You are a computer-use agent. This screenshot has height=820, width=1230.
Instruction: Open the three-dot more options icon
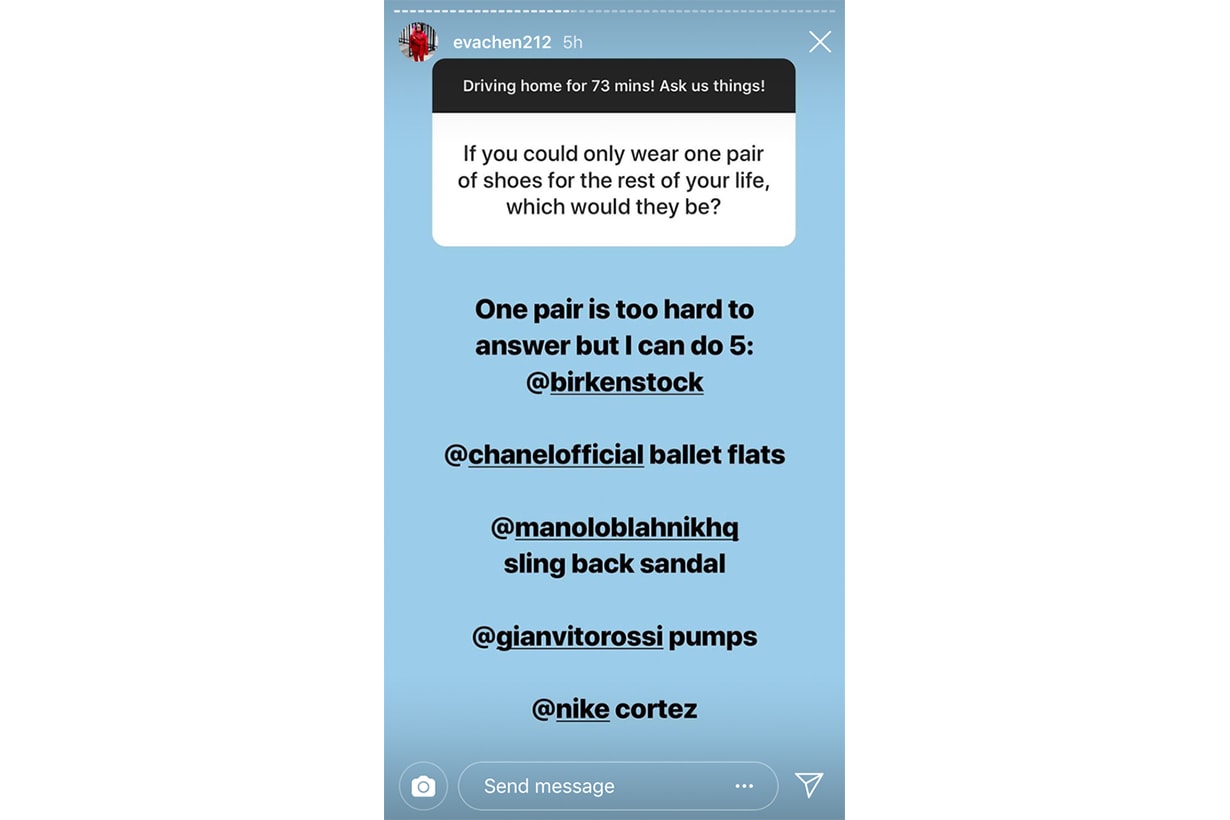click(x=744, y=786)
